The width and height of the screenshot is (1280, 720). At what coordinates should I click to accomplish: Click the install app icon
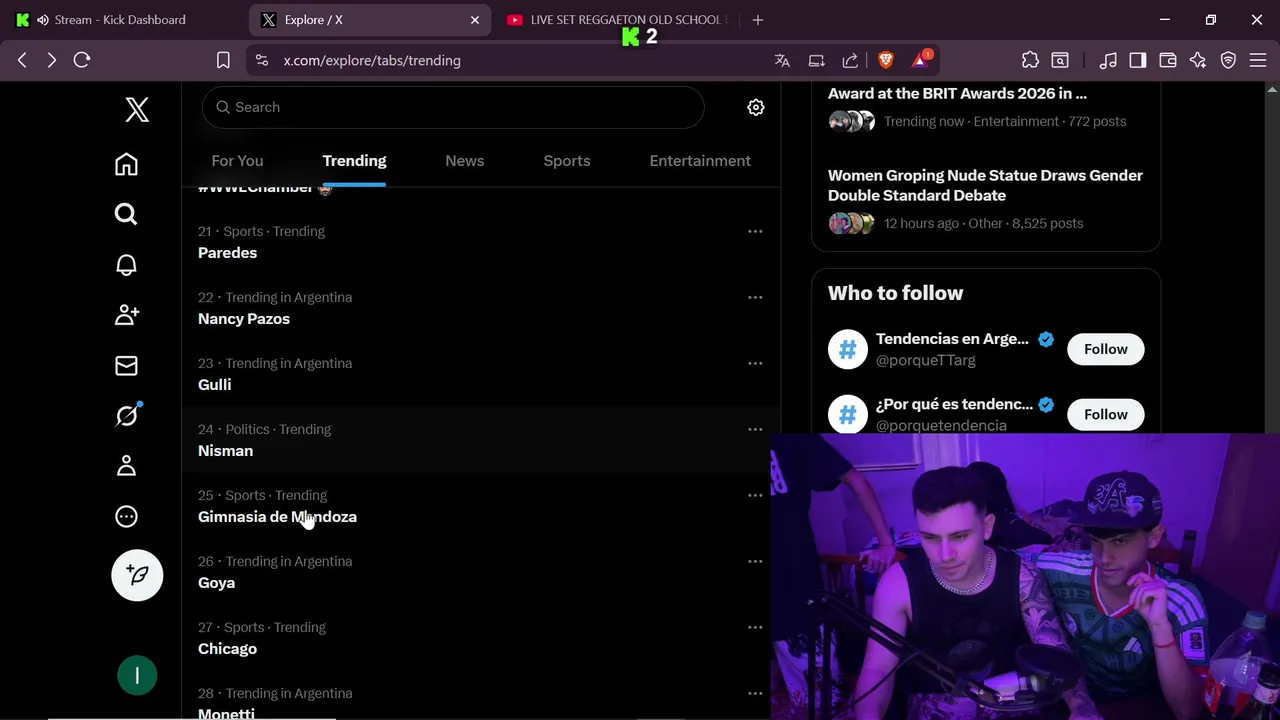point(816,60)
